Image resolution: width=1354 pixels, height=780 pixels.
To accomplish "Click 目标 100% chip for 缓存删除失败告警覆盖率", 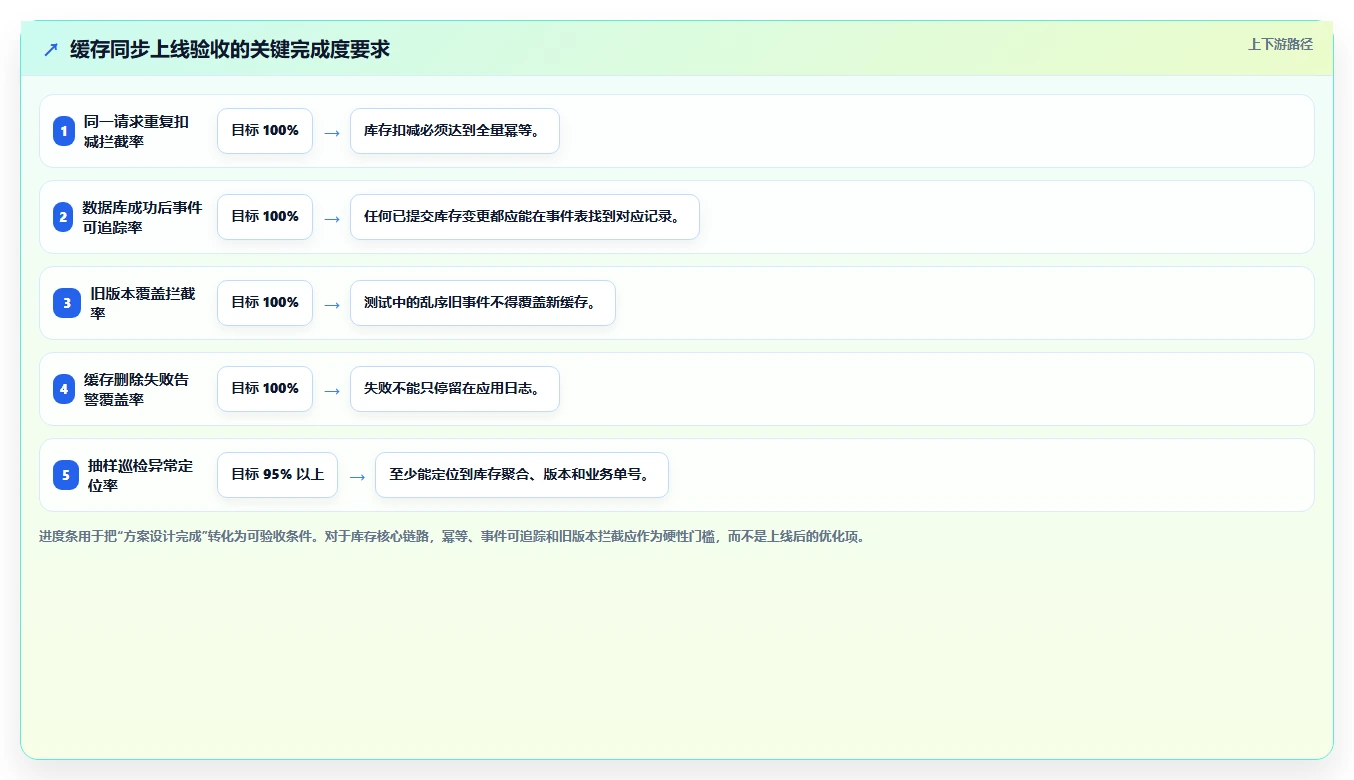I will (x=265, y=389).
